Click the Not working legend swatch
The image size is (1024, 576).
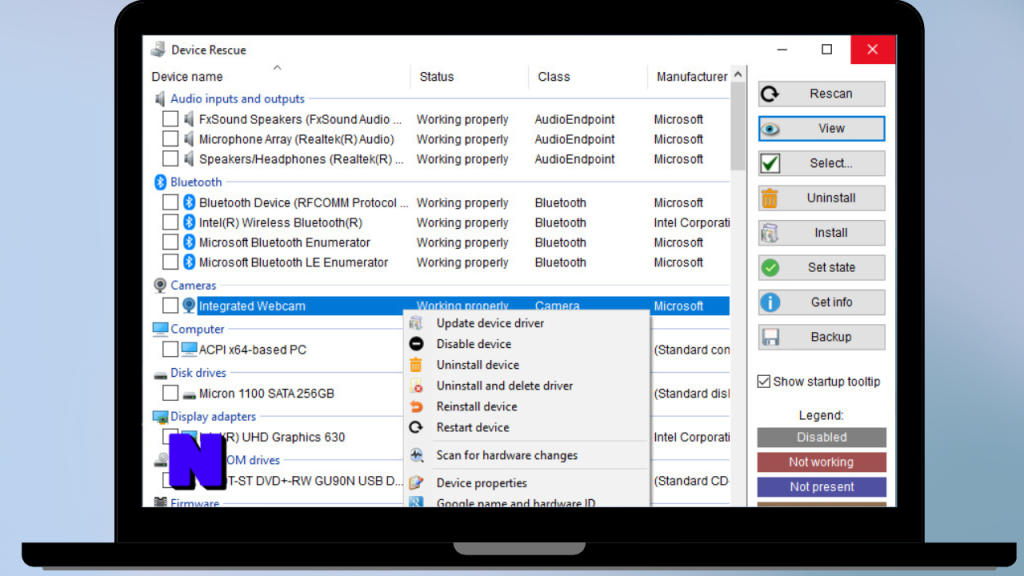[822, 462]
